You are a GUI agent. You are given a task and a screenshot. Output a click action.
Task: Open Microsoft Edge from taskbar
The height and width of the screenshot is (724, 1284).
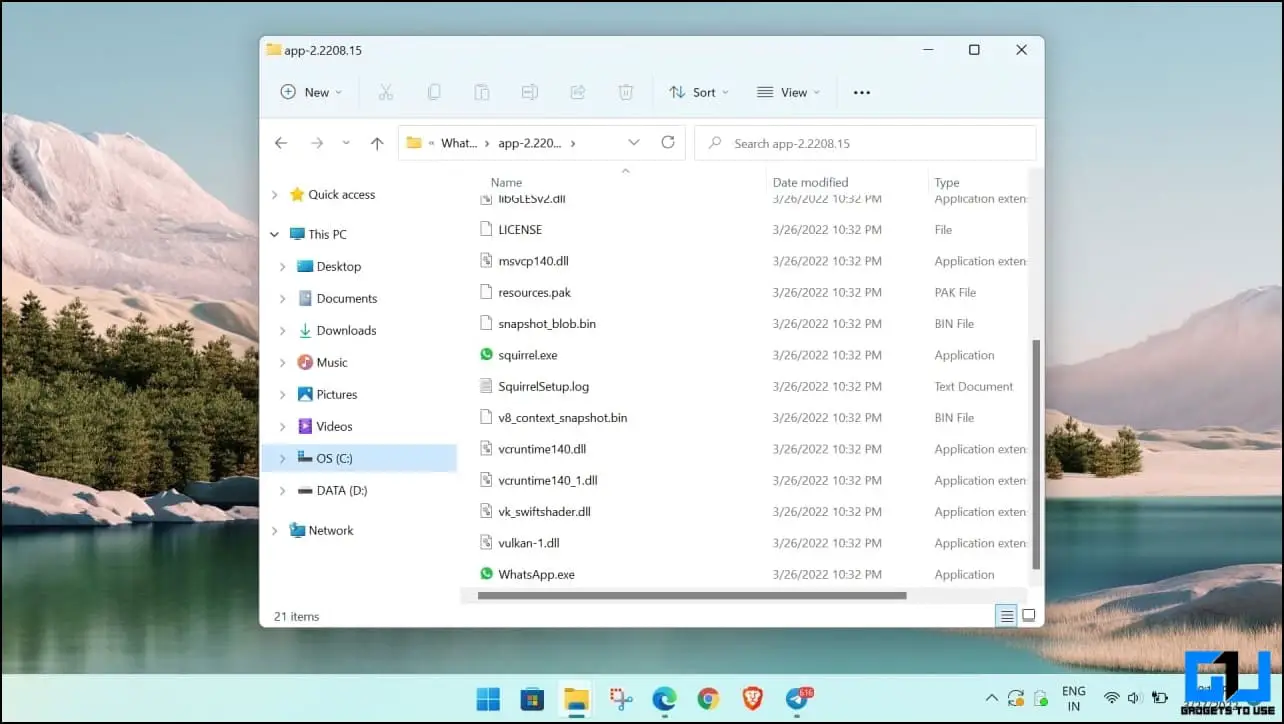[664, 699]
